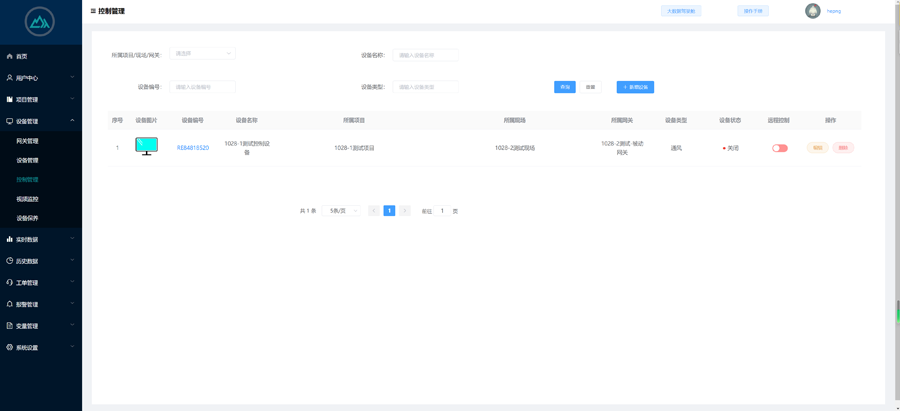Click the home icon next to 首页
900x411 pixels.
pyautogui.click(x=10, y=56)
